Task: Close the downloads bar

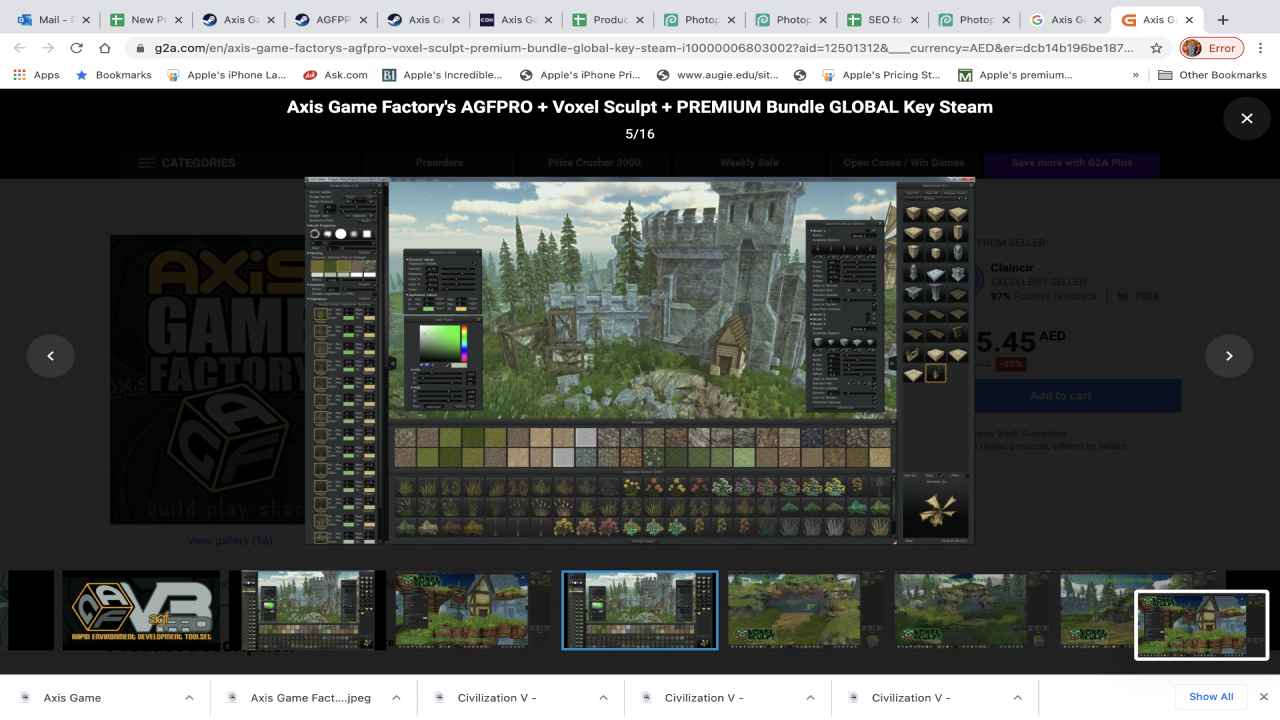Action: coord(1263,697)
